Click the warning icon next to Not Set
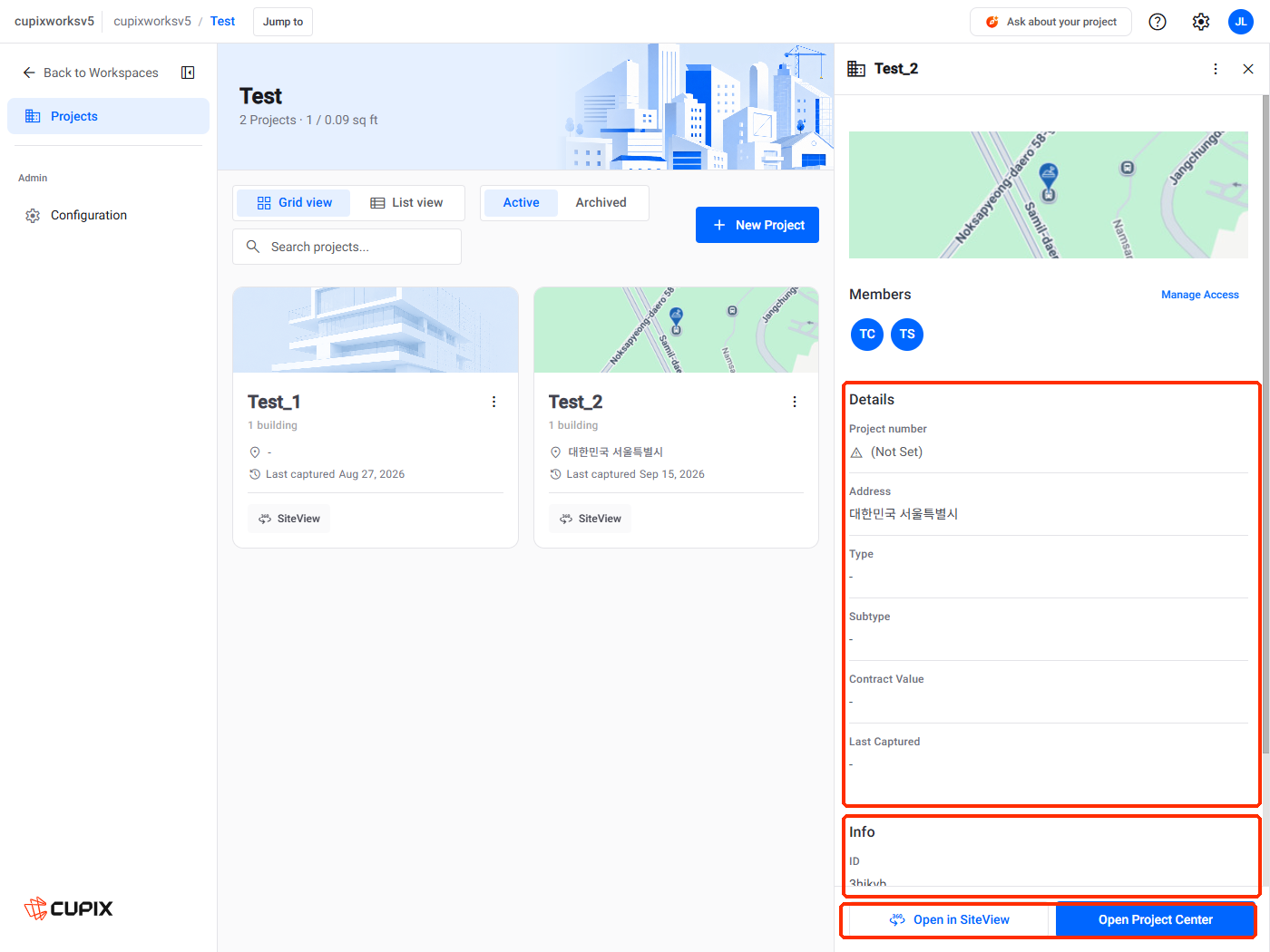This screenshot has height=952, width=1270. pos(856,452)
